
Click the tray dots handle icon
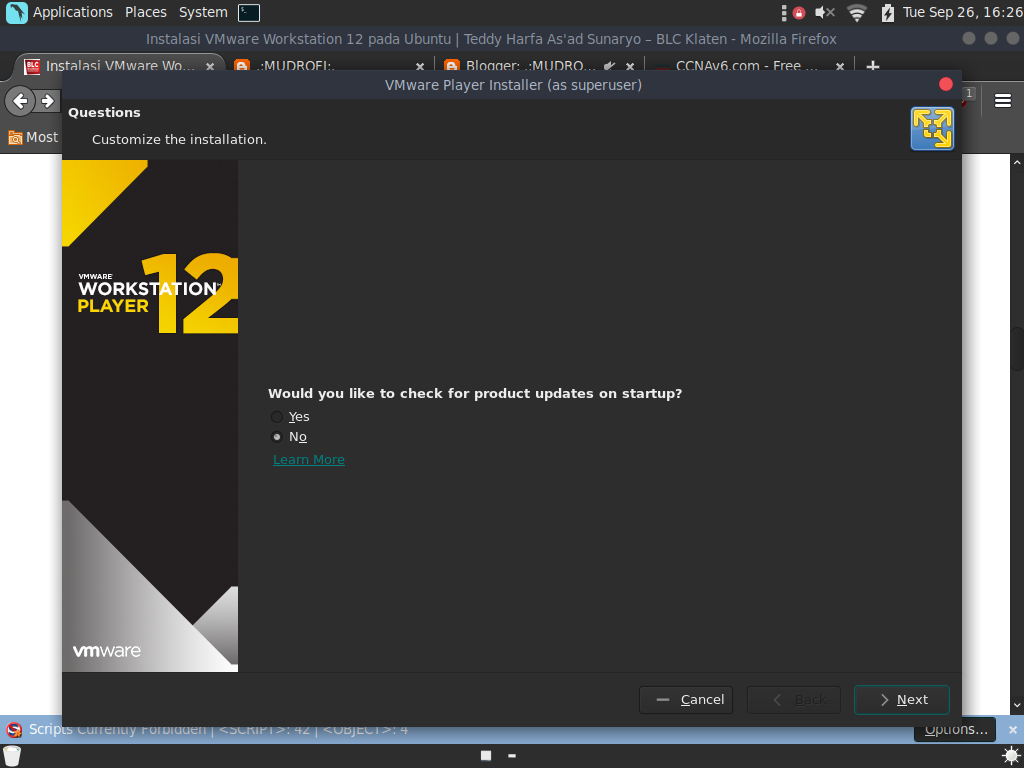click(x=784, y=12)
